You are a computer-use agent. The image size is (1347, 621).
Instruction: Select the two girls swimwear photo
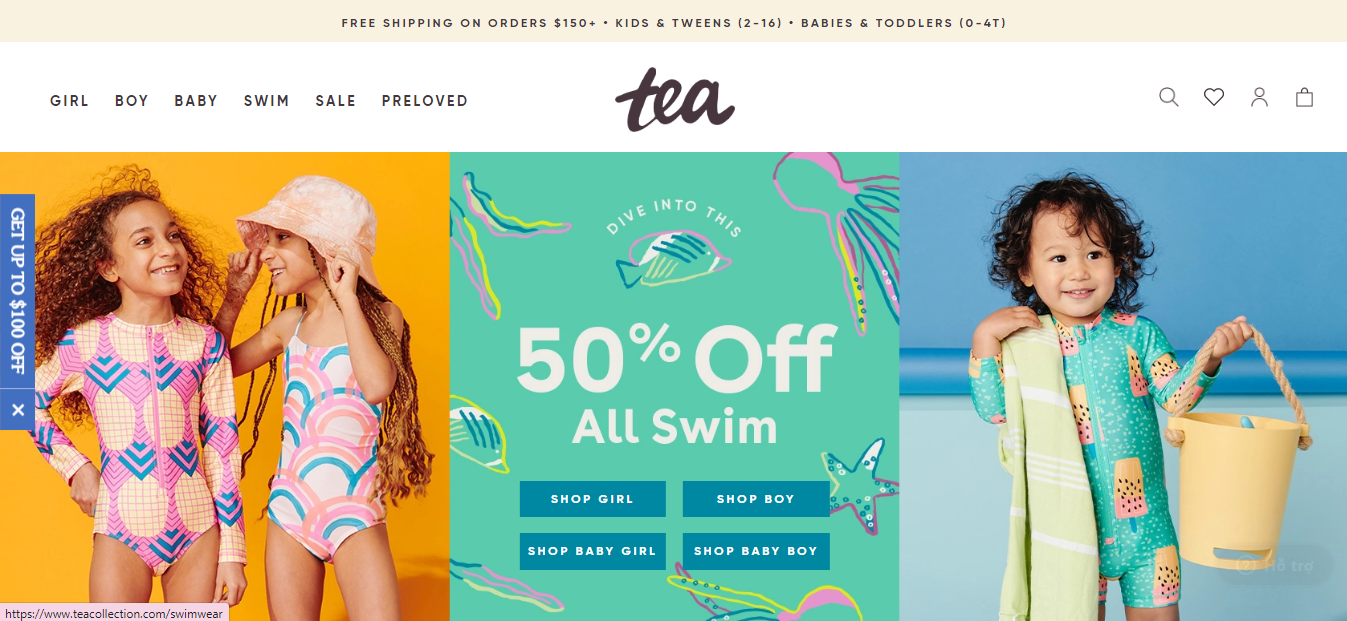coord(225,386)
